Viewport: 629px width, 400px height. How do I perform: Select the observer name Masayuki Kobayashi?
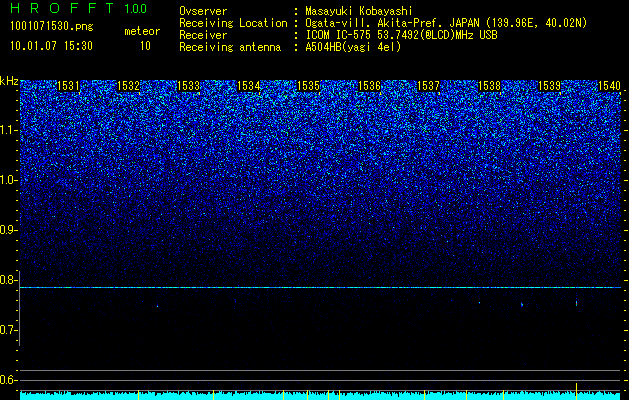[359, 11]
